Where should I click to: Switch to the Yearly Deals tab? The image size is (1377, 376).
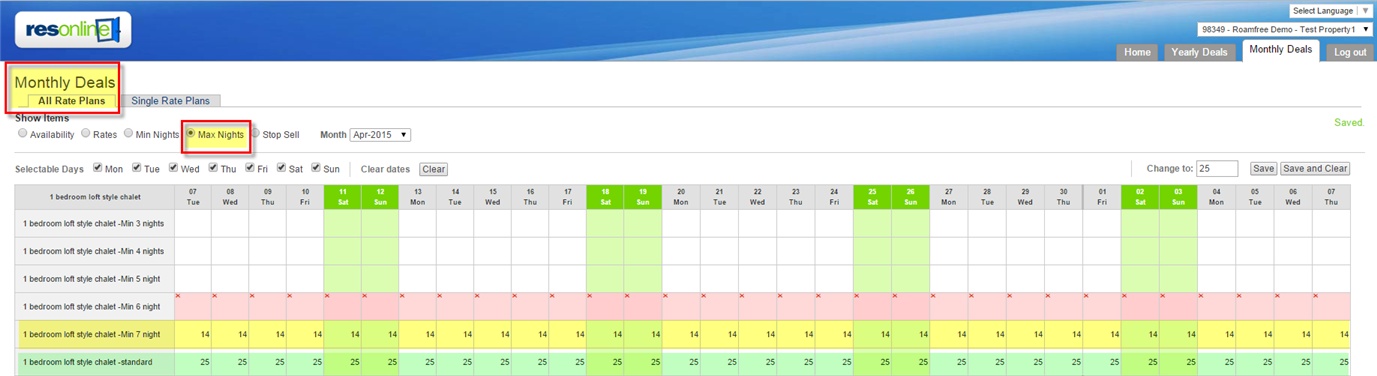(x=1200, y=52)
